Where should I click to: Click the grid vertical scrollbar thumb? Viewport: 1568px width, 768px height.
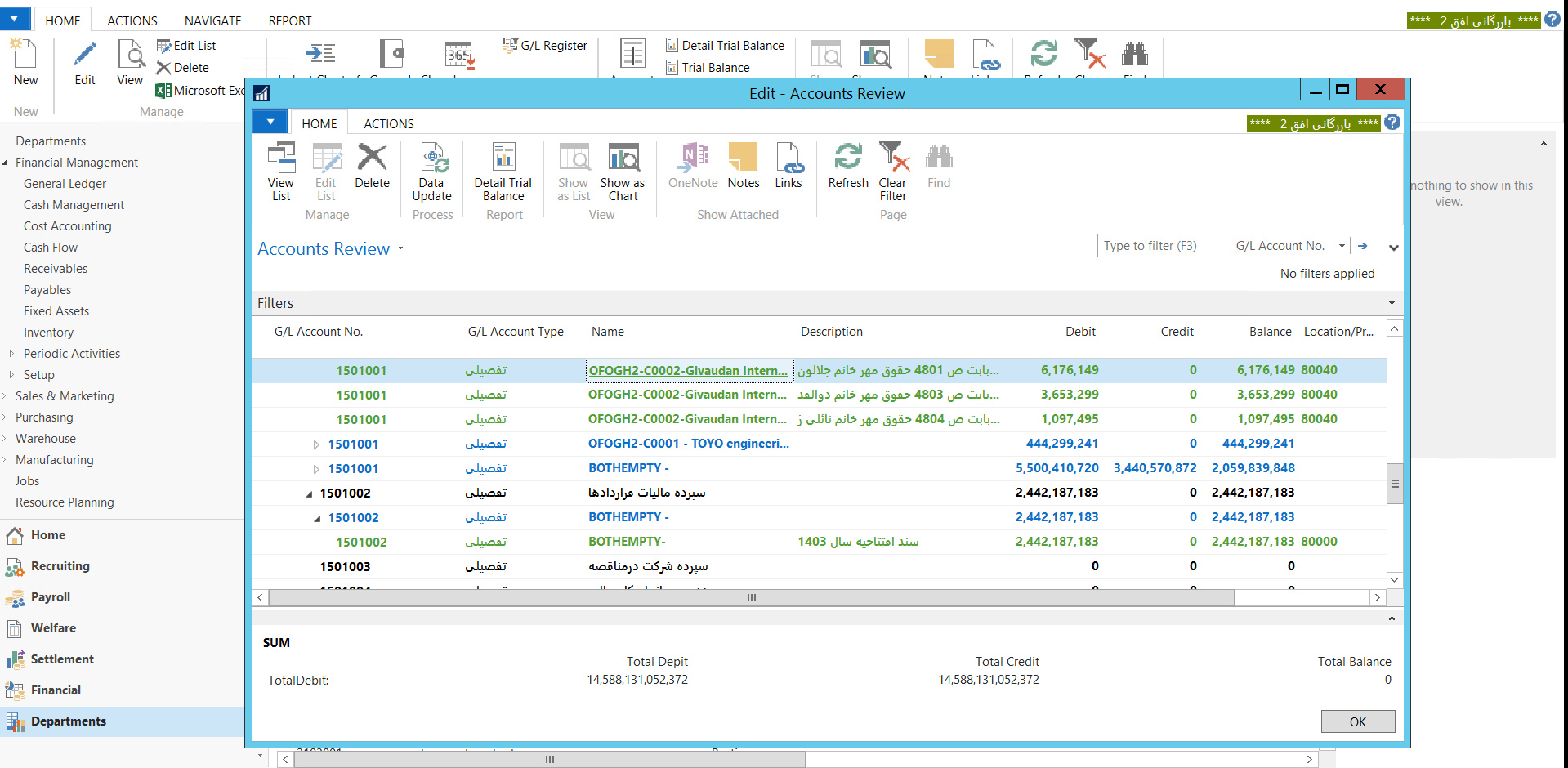1395,484
